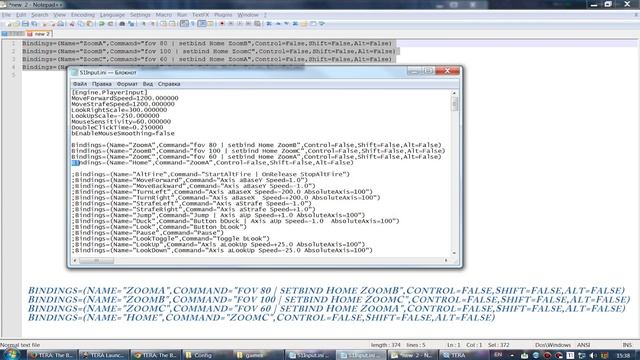Click 'Sel : 372' in status bar
The image size is (640, 360).
498,345
